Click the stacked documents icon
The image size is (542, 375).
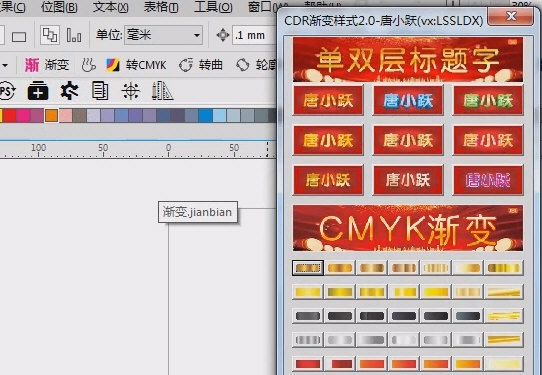pos(100,91)
